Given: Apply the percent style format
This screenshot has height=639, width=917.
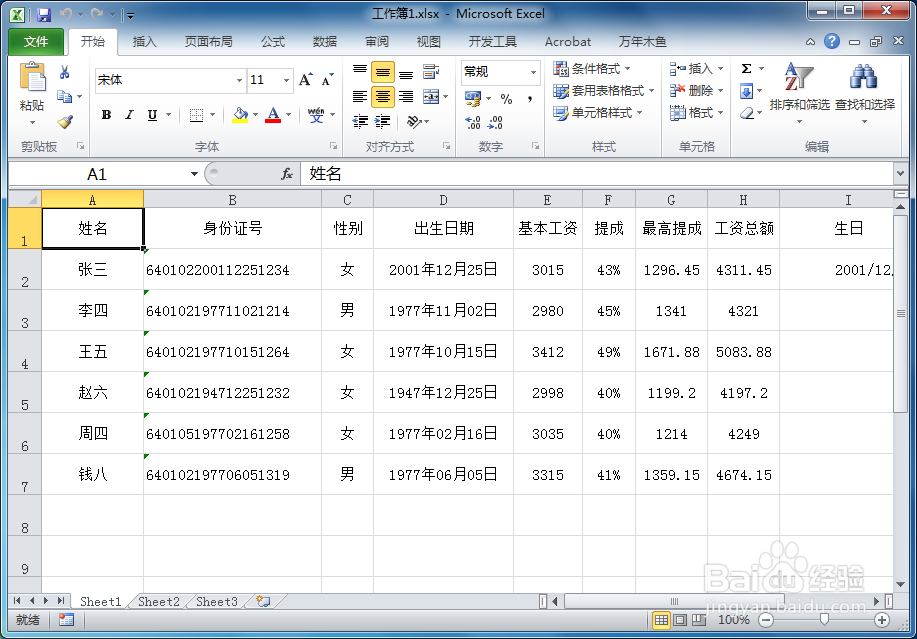Looking at the screenshot, I should pos(506,99).
